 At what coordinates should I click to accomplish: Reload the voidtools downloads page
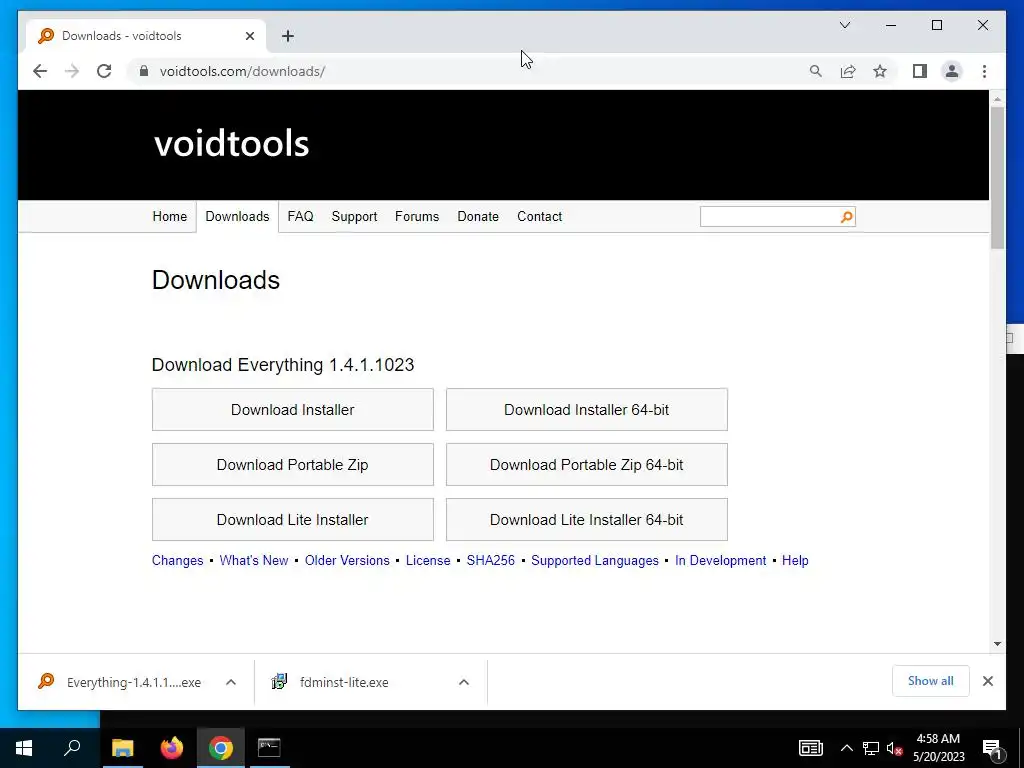tap(104, 71)
